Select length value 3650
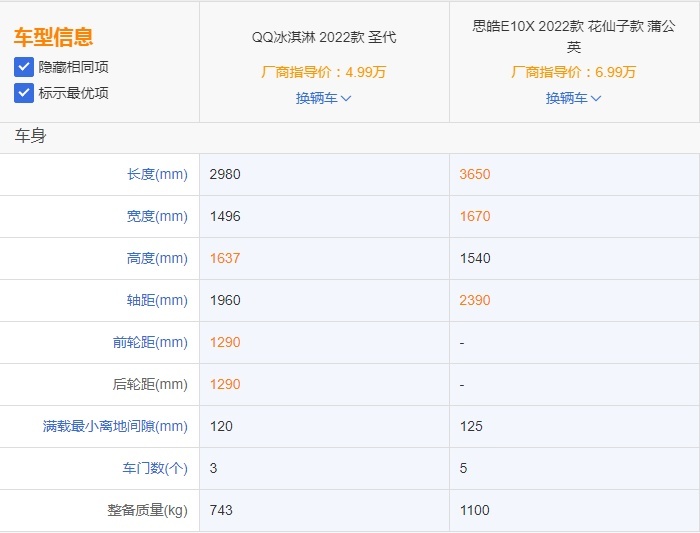Screen dimensions: 700x533 click(475, 174)
